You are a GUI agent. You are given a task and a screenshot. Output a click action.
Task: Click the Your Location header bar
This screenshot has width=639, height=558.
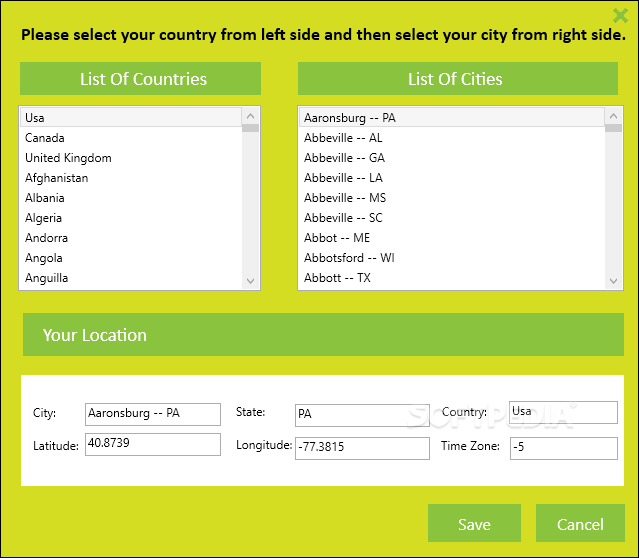tap(323, 335)
